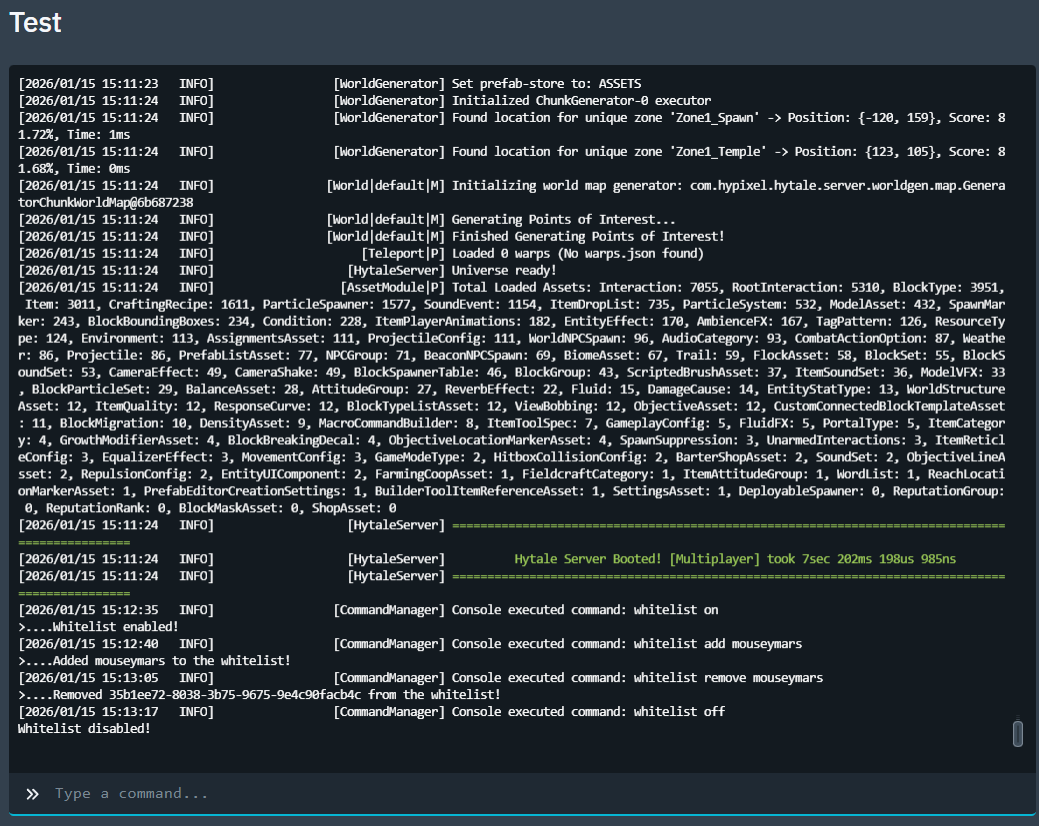Image resolution: width=1039 pixels, height=826 pixels.
Task: Click the "Test" server title heading
Action: 36,24
